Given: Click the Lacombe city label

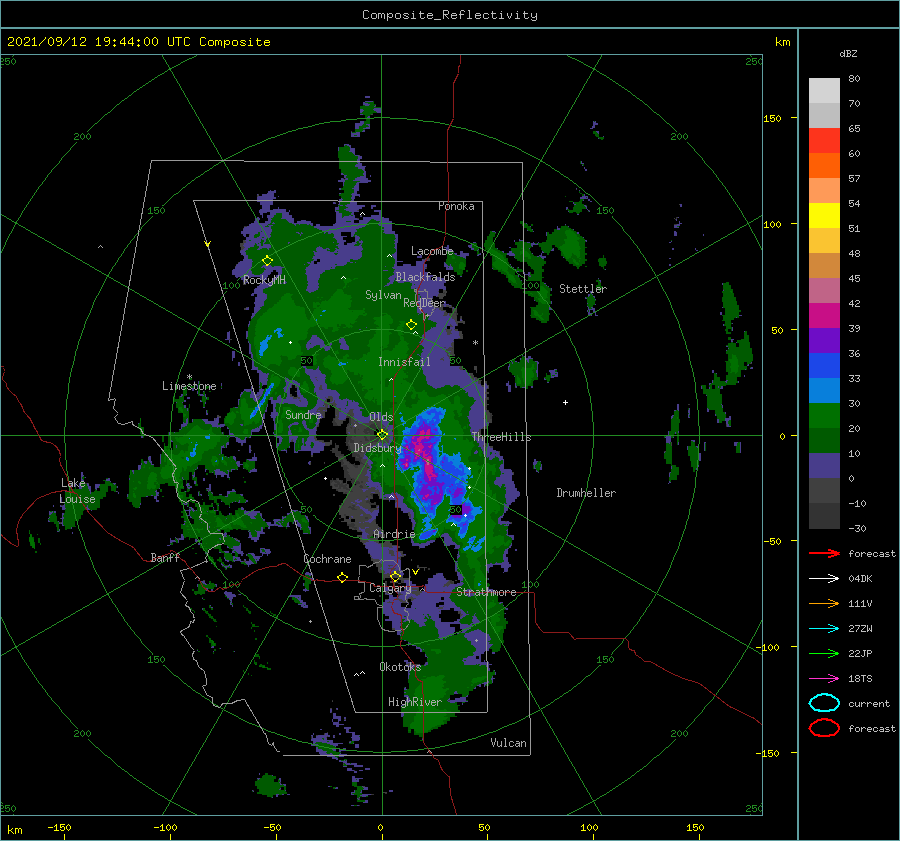Looking at the screenshot, I should click(x=432, y=251).
